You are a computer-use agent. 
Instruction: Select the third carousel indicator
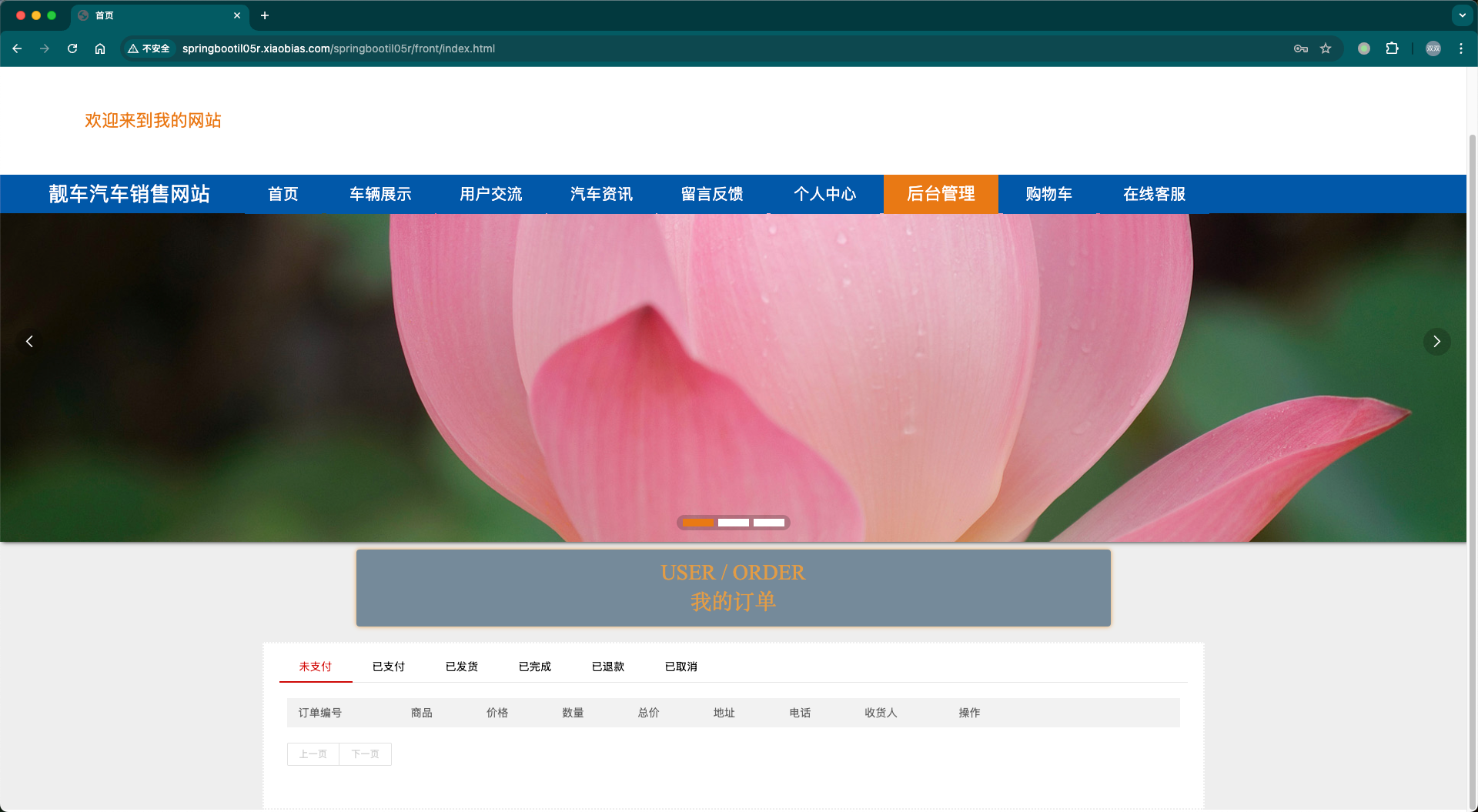coord(769,523)
